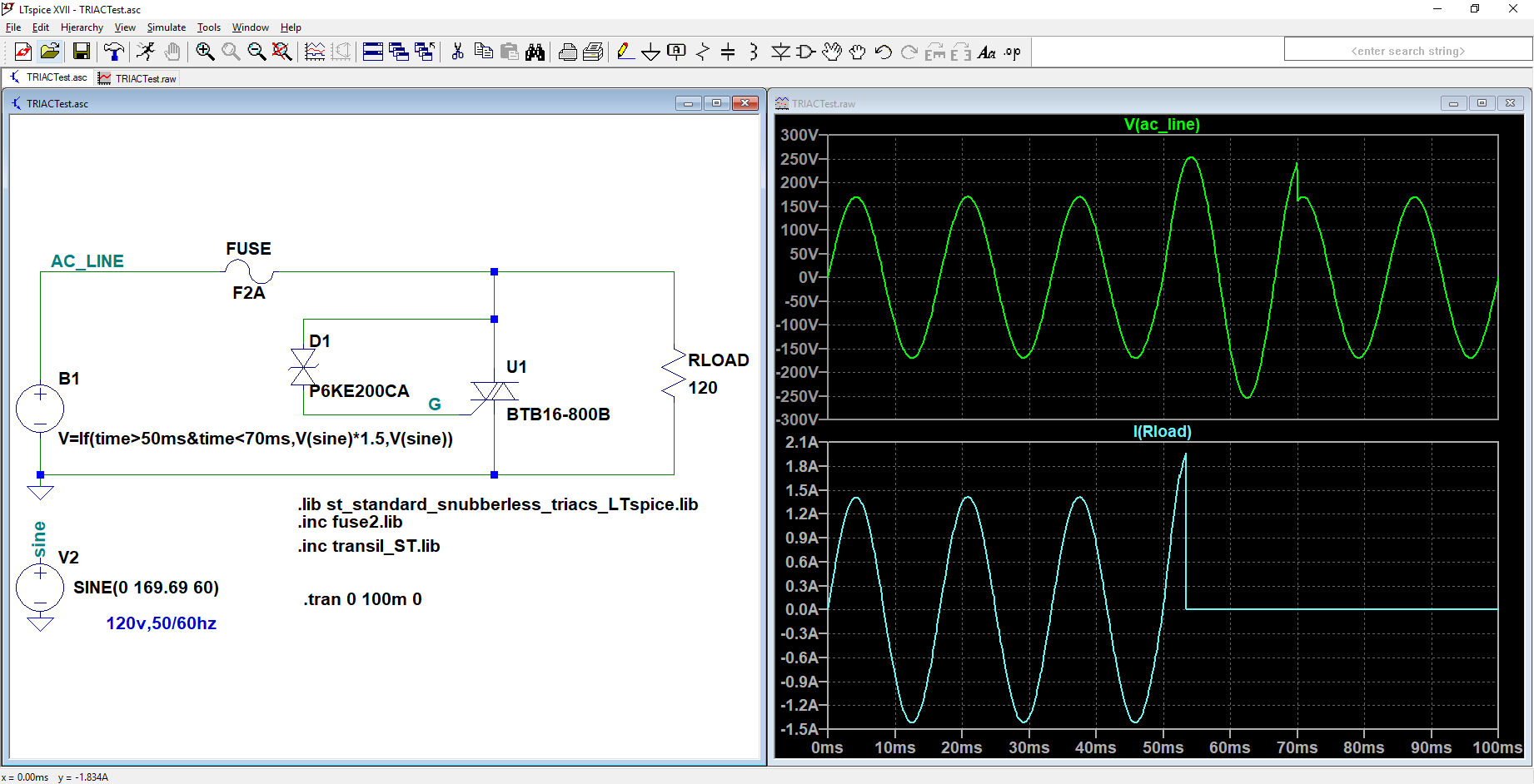
Task: Click the Find binoculars icon
Action: point(535,52)
